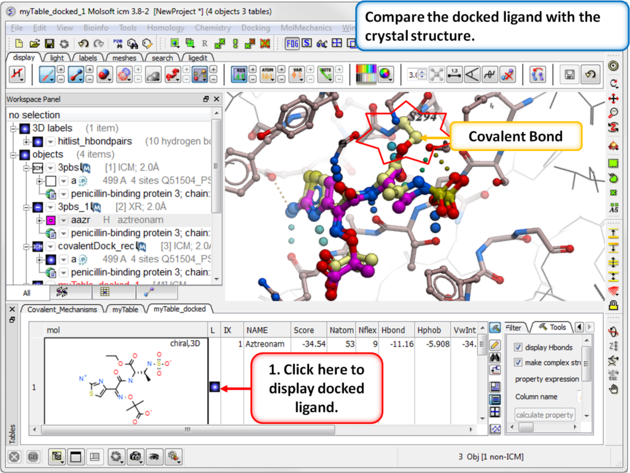Expand the hitlist_hbondpairs node

click(x=27, y=141)
